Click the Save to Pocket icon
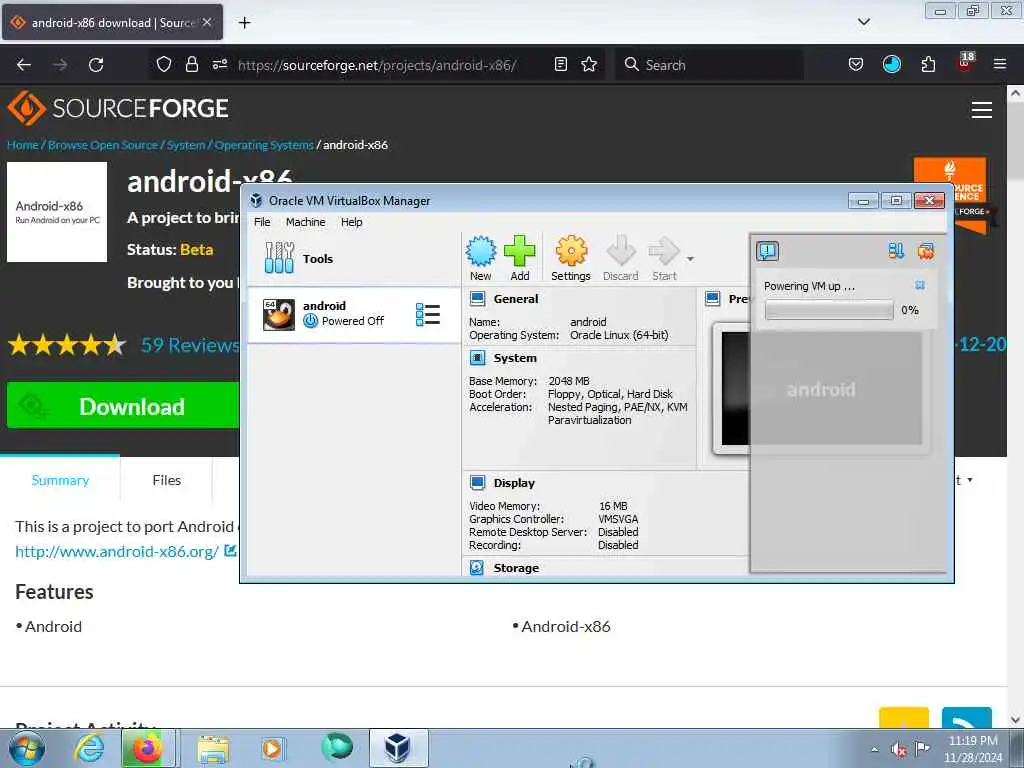Screen dimensions: 1024x768 (x=856, y=64)
